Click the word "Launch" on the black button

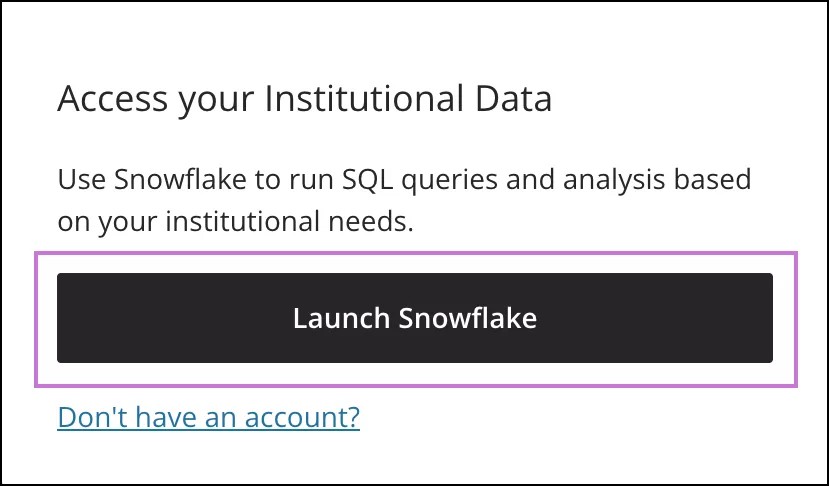(342, 318)
